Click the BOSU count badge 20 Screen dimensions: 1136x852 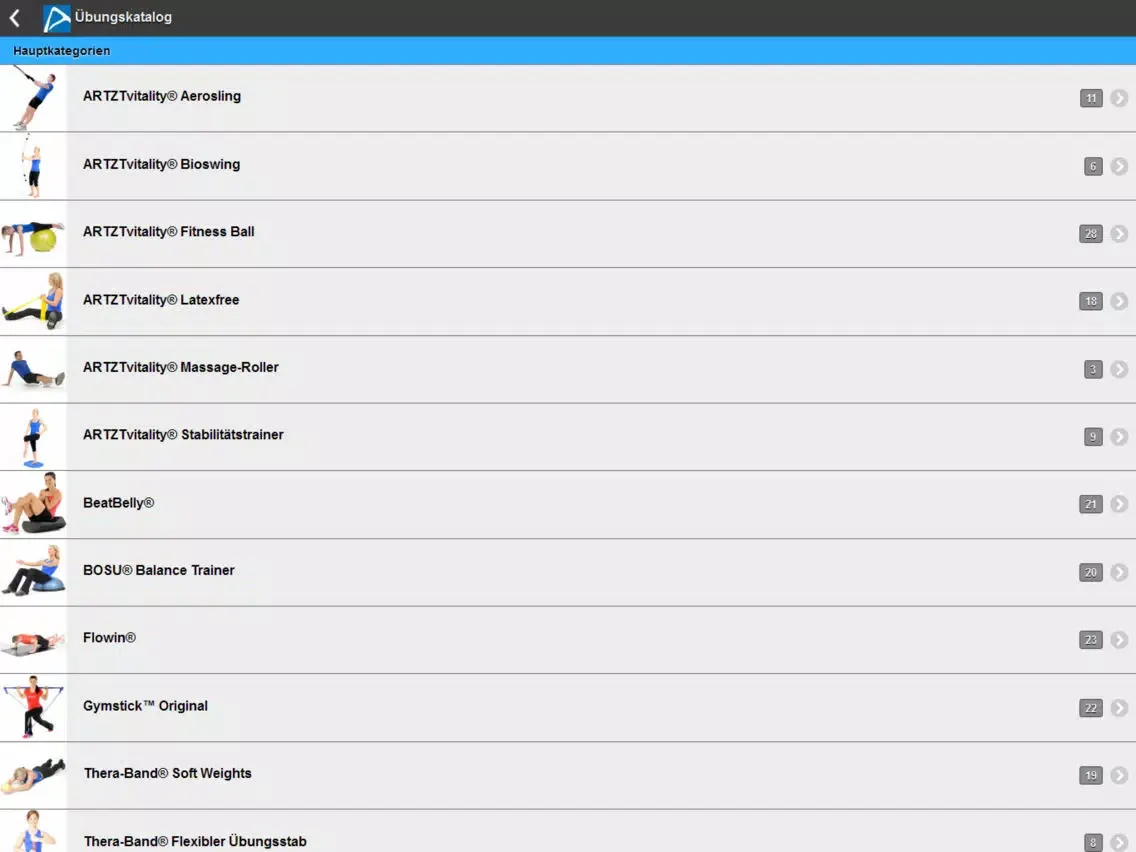pos(1091,572)
